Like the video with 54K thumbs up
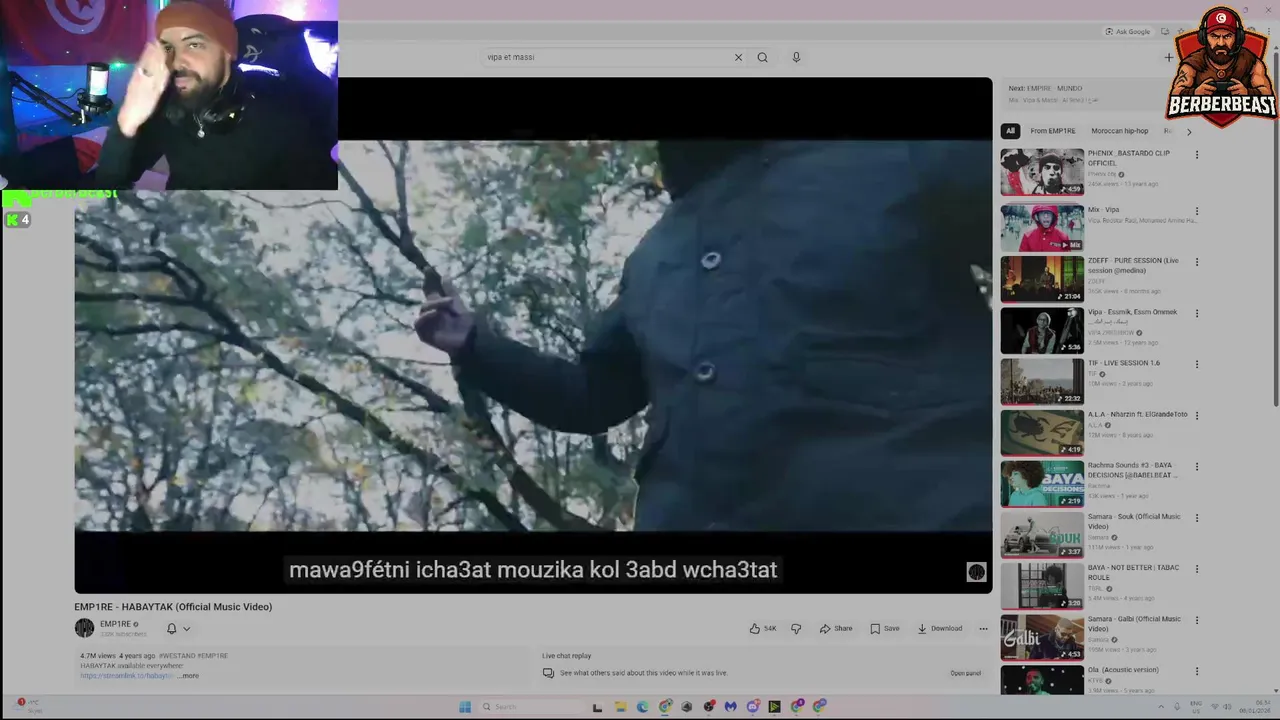Image resolution: width=1280 pixels, height=720 pixels. [x=763, y=629]
